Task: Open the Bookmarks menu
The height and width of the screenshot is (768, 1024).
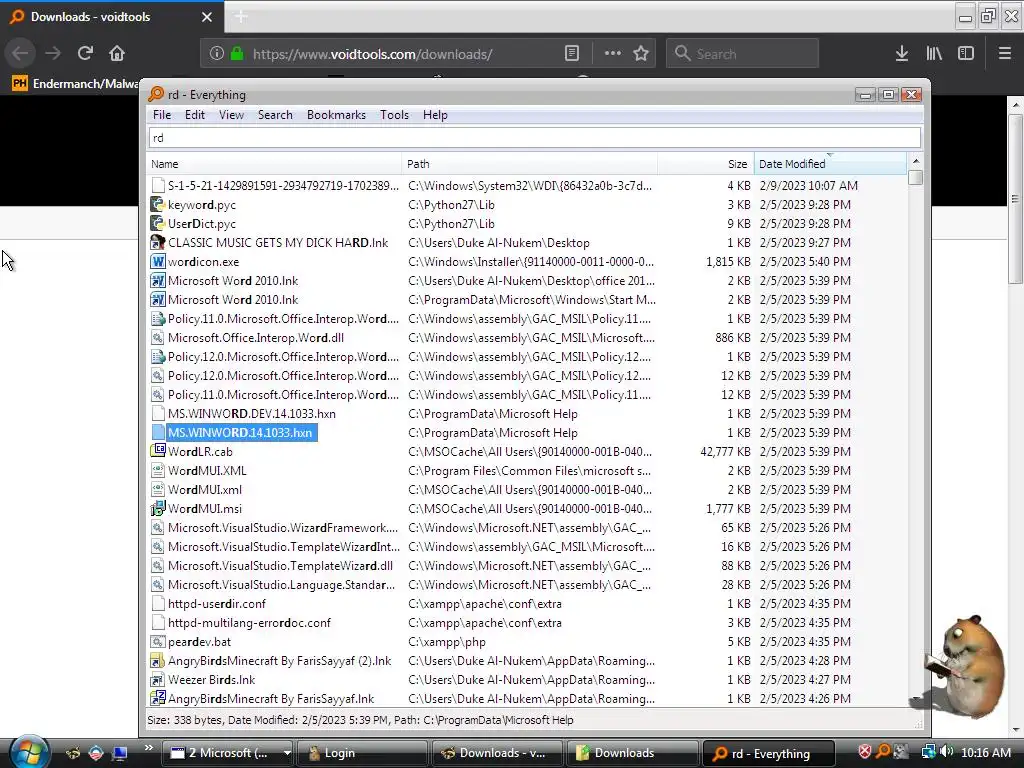Action: 336,115
